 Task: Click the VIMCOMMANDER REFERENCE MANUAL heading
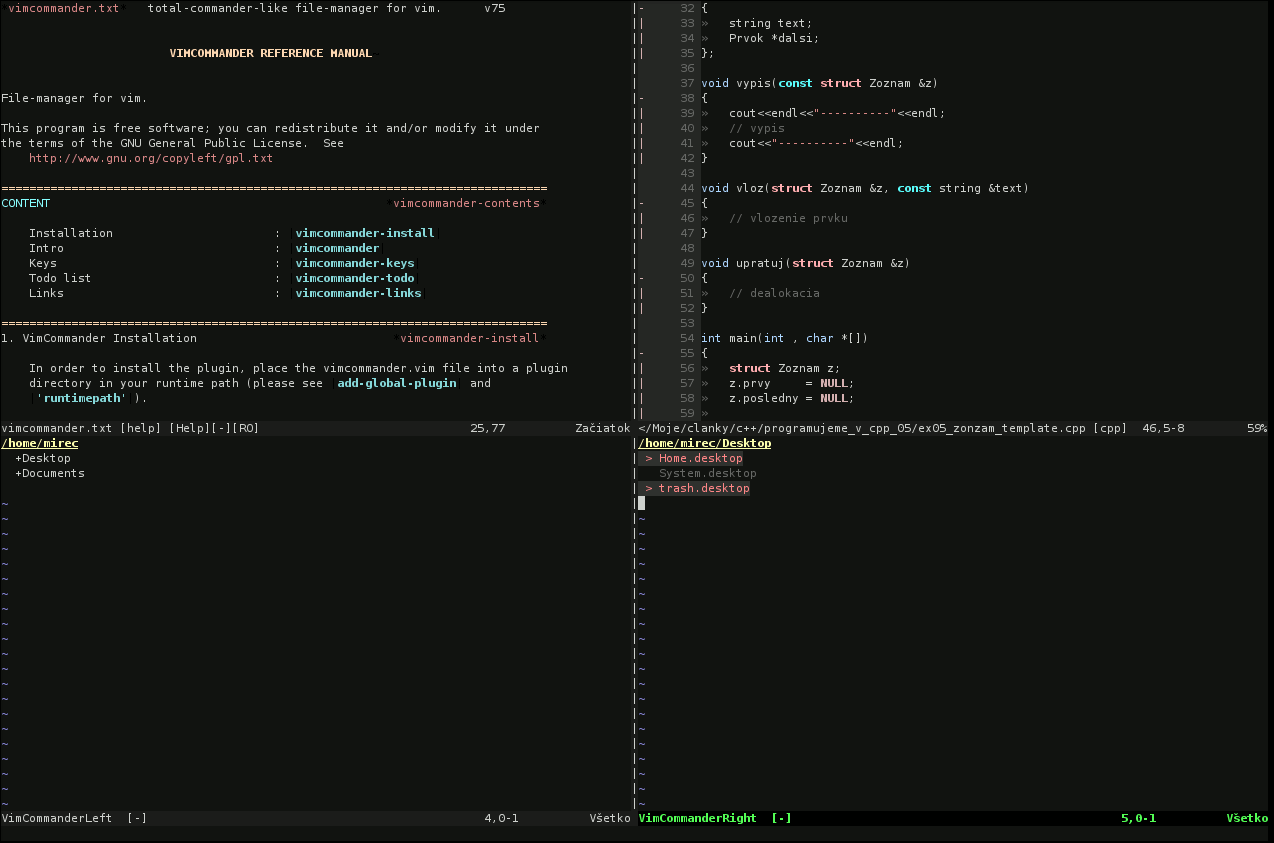[271, 53]
